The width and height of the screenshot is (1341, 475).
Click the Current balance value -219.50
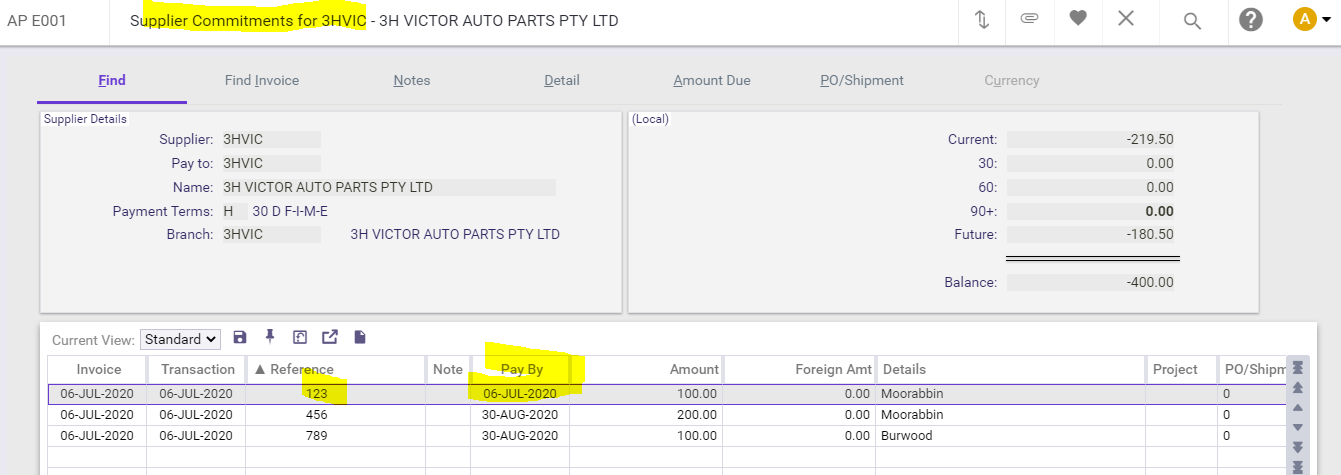[x=1091, y=139]
